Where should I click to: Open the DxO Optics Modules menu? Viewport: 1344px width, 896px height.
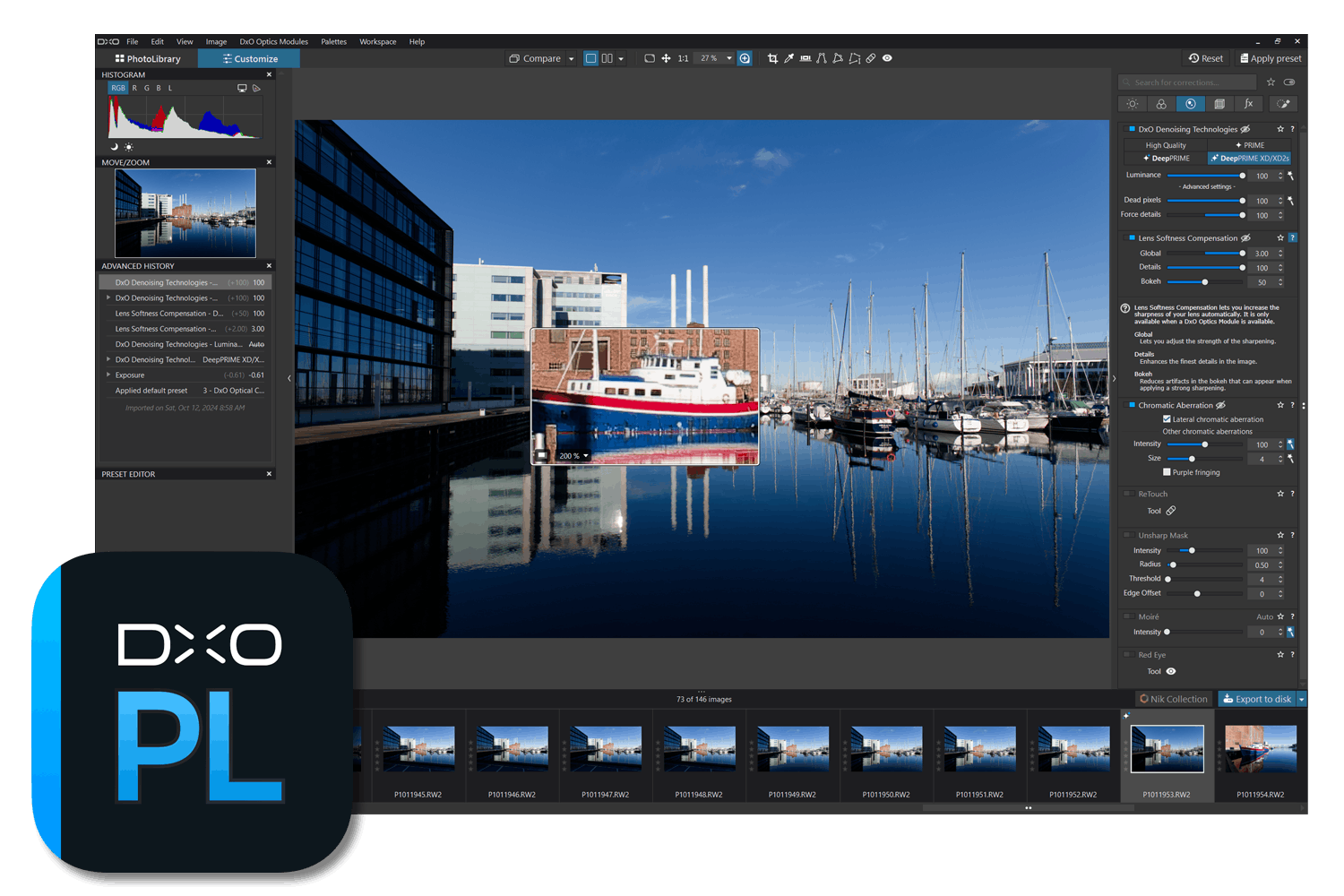coord(273,42)
